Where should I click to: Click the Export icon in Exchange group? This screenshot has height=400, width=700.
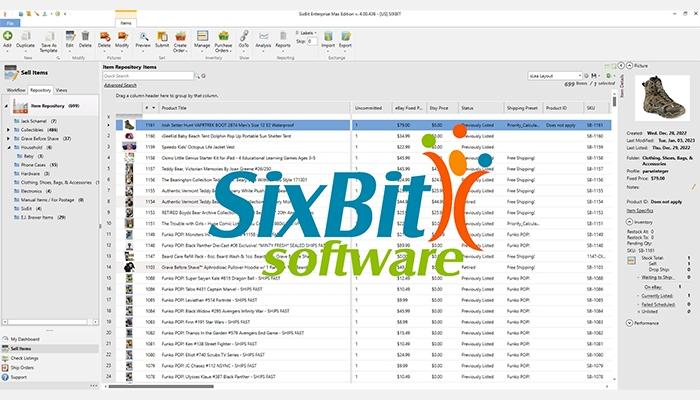click(x=346, y=36)
